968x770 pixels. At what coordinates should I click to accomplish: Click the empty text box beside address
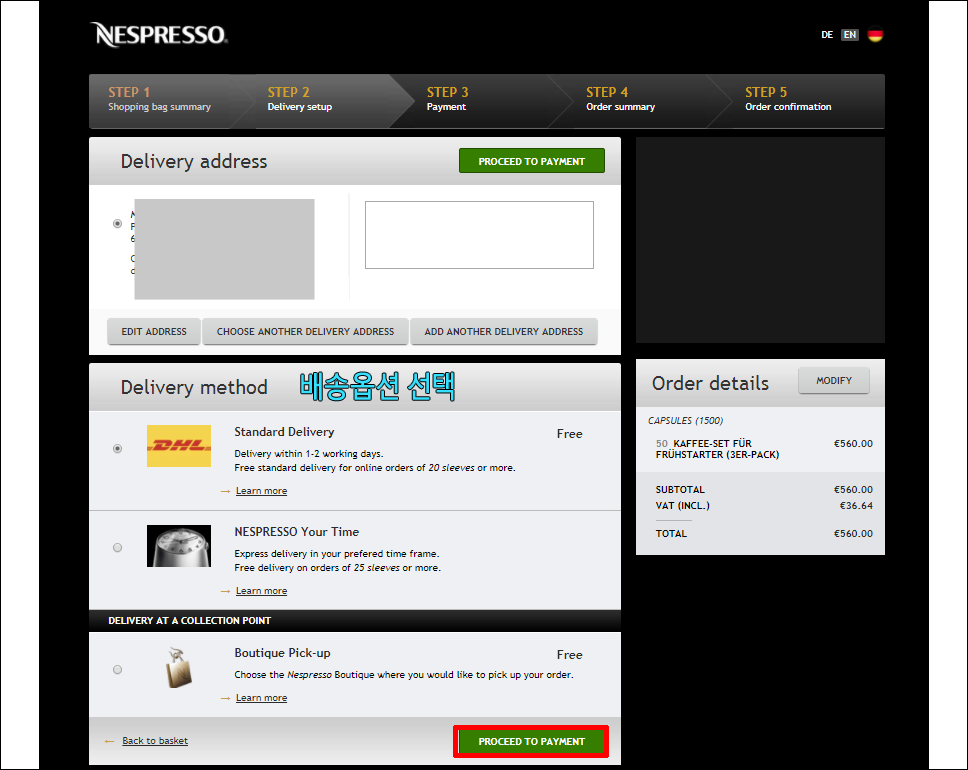pyautogui.click(x=479, y=235)
